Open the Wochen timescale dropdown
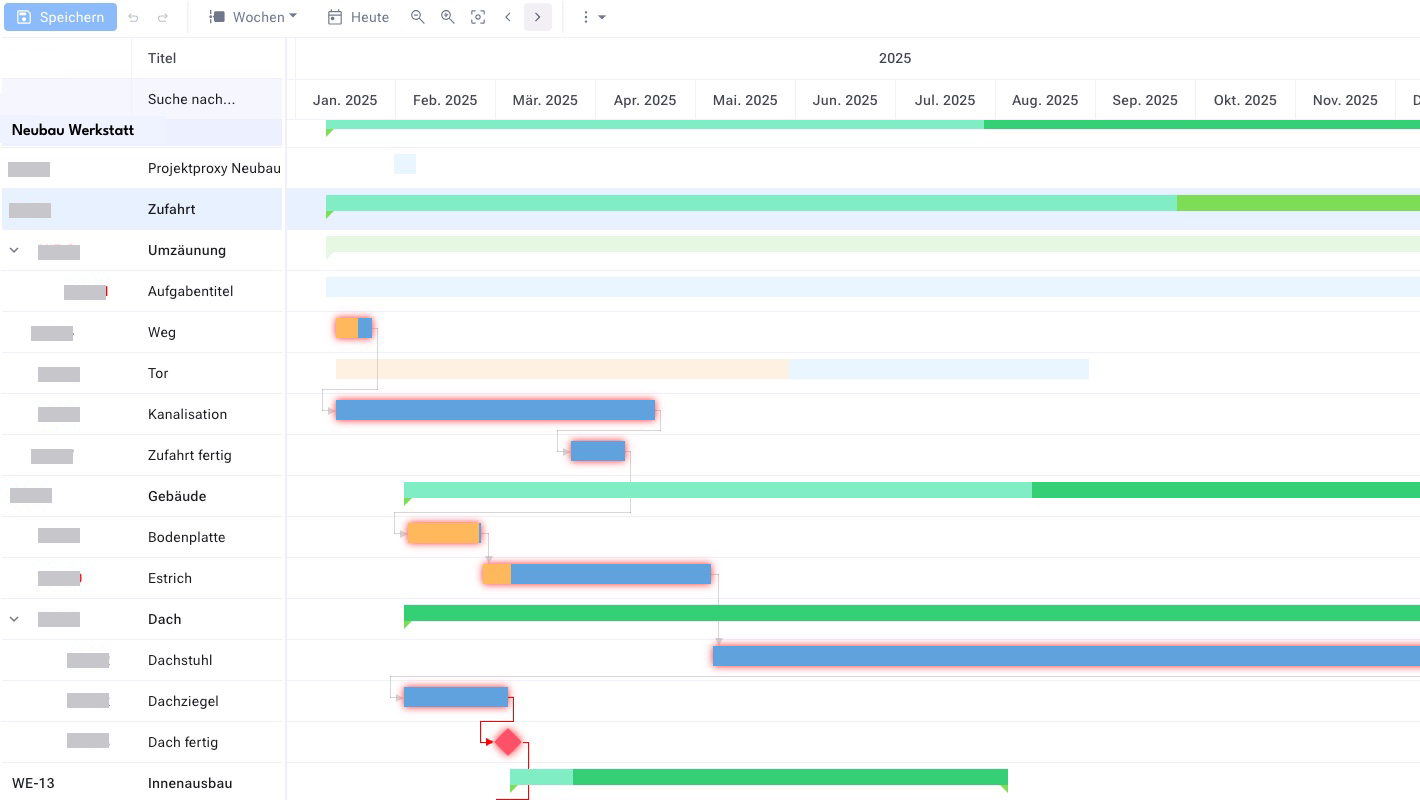The image size is (1420, 800). pyautogui.click(x=253, y=17)
